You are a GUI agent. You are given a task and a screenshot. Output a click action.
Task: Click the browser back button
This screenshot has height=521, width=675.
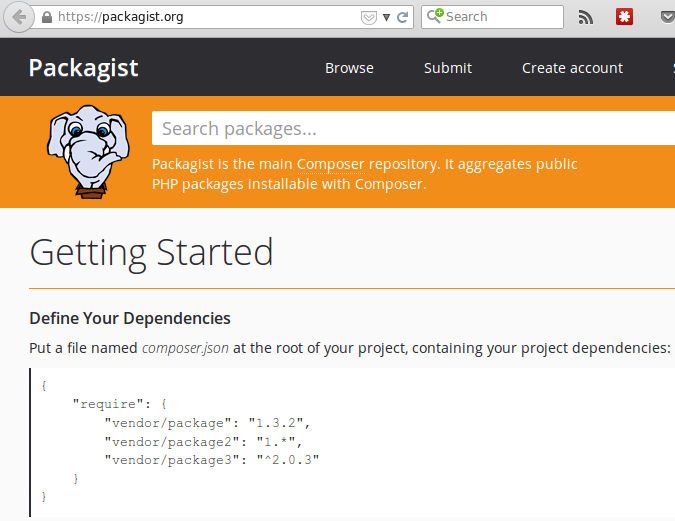tap(19, 17)
